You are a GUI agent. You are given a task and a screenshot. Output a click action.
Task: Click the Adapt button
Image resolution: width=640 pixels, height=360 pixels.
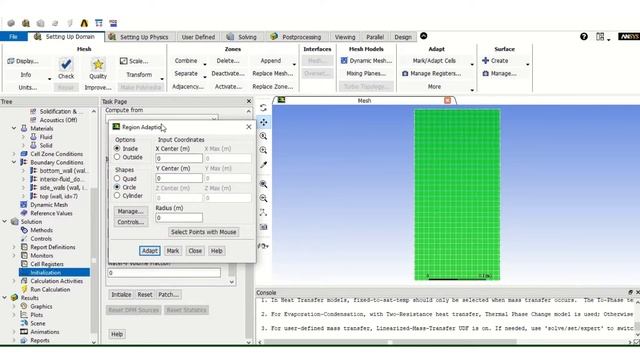coord(149,251)
